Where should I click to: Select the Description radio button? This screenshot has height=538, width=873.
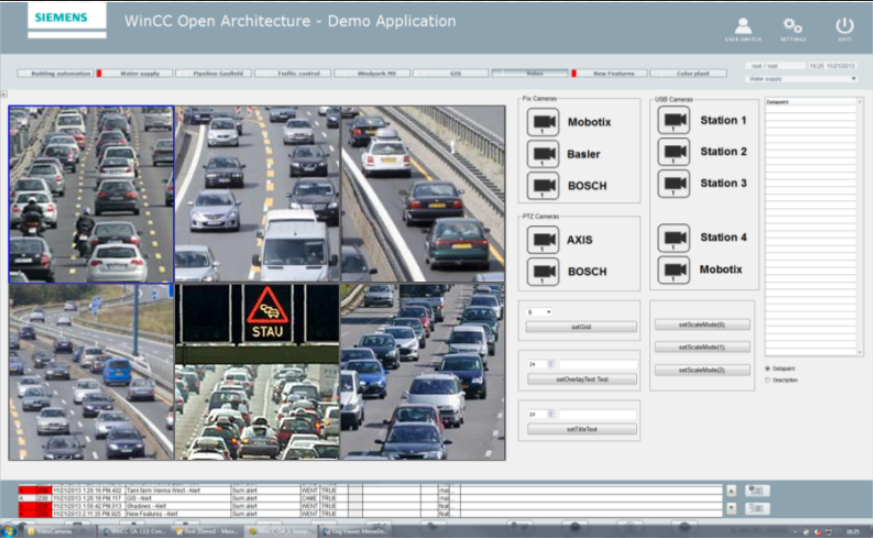coord(768,380)
